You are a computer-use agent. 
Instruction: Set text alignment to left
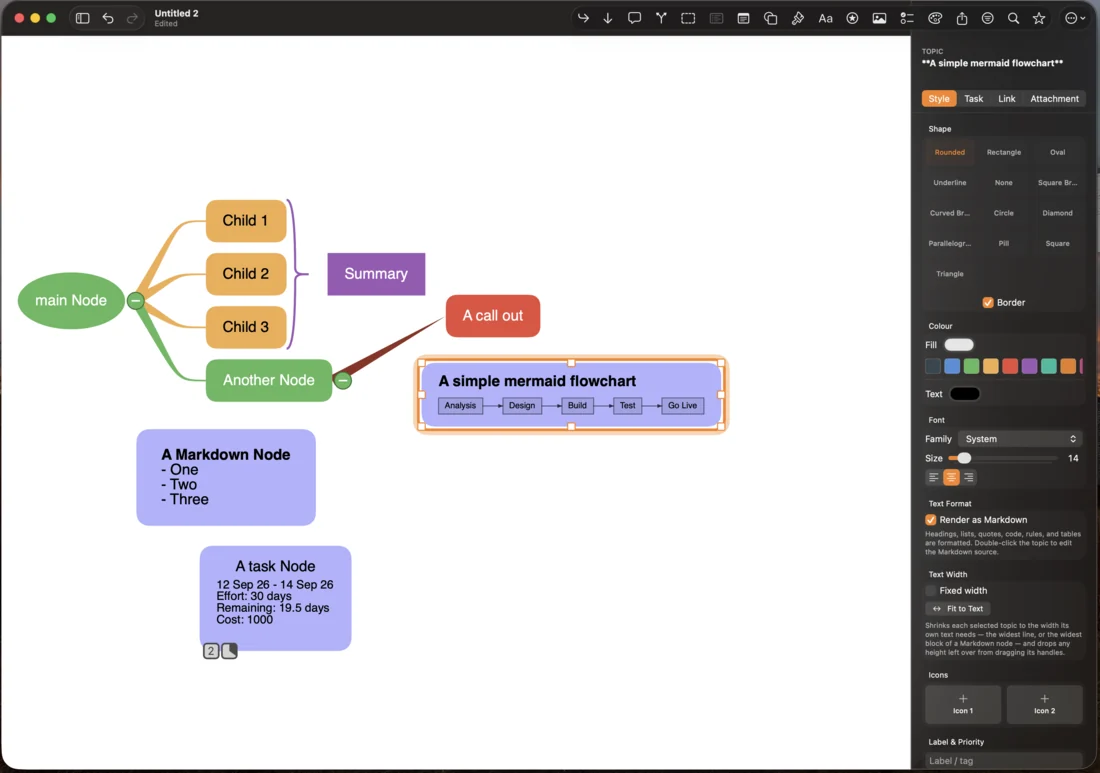pos(934,478)
